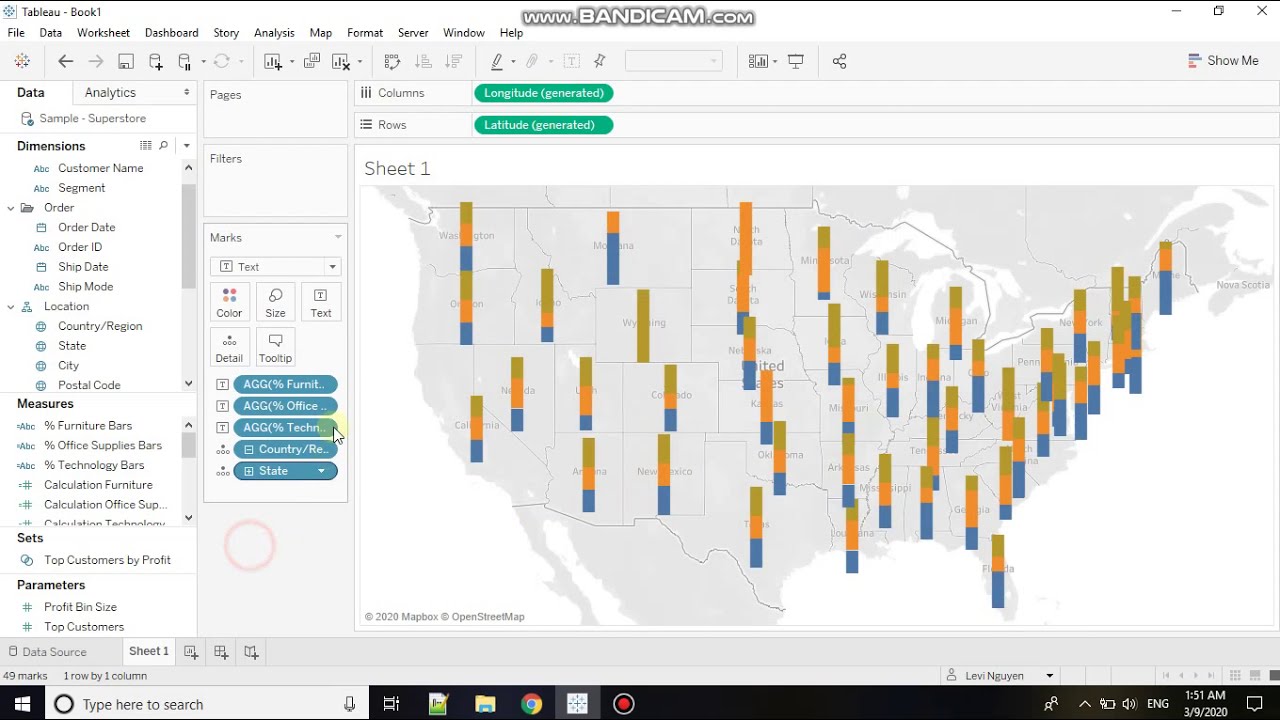Select the Longitude (generated) pill
This screenshot has width=1280, height=720.
543,93
